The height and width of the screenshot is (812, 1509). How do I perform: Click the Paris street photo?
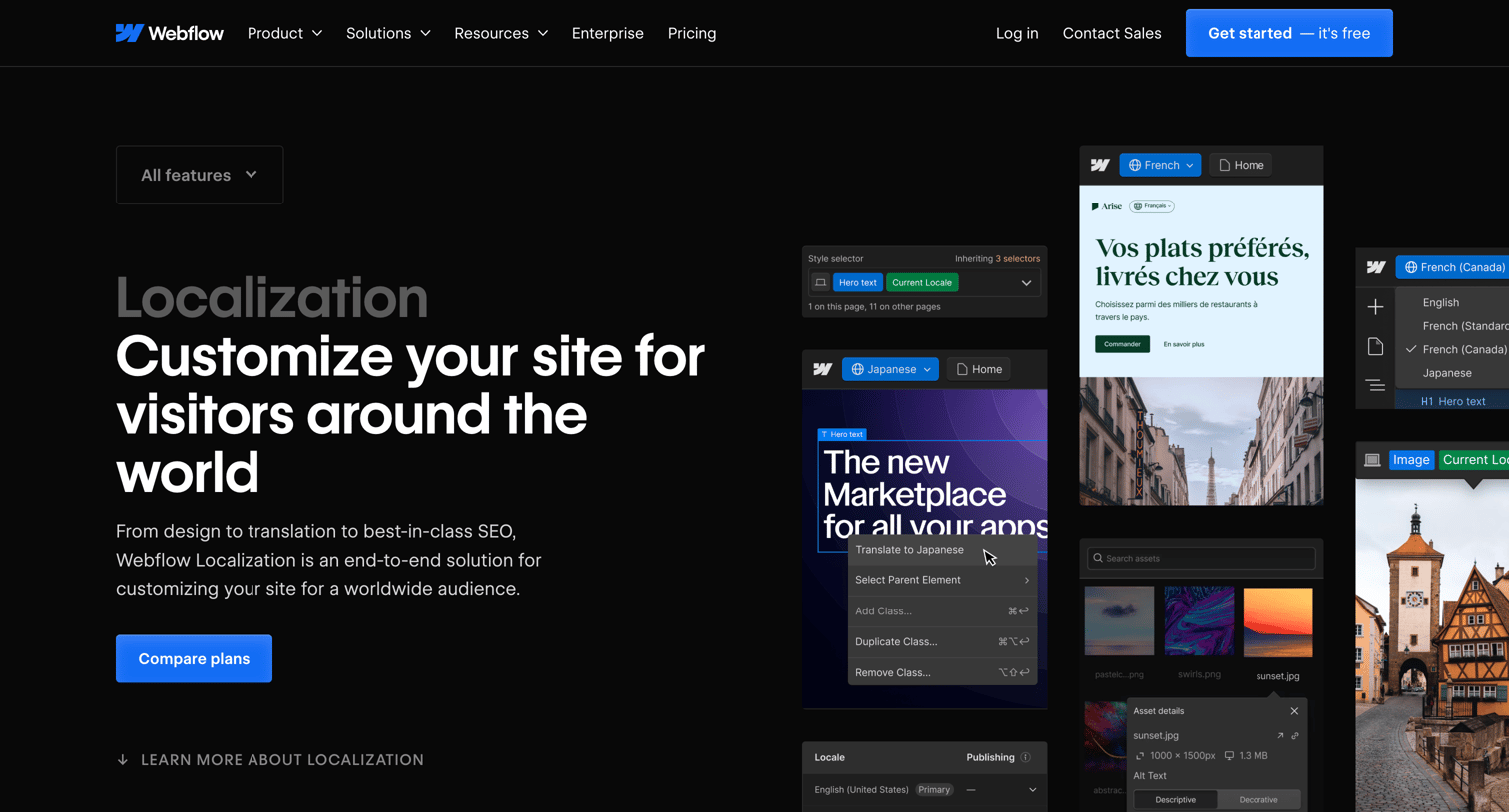click(1202, 441)
